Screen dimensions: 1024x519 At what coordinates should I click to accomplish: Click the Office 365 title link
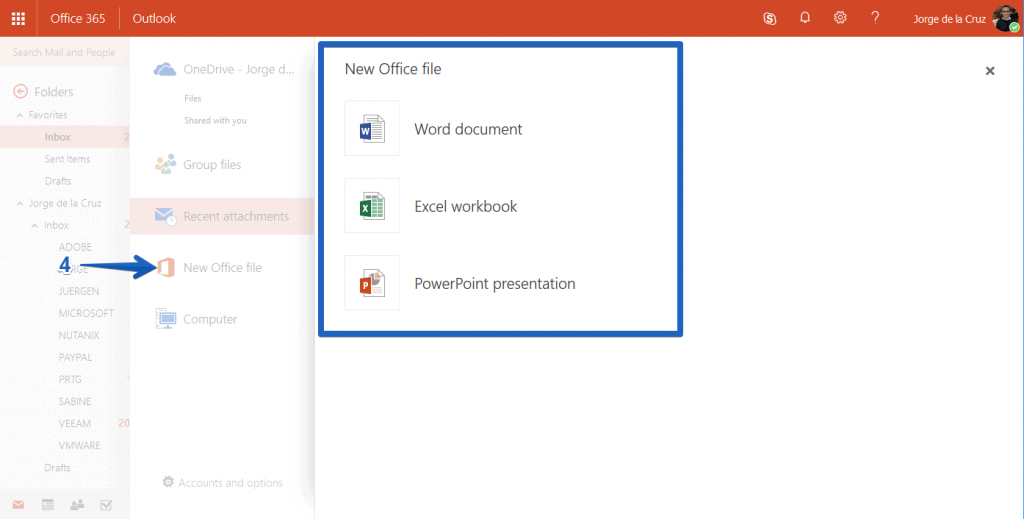click(x=78, y=18)
